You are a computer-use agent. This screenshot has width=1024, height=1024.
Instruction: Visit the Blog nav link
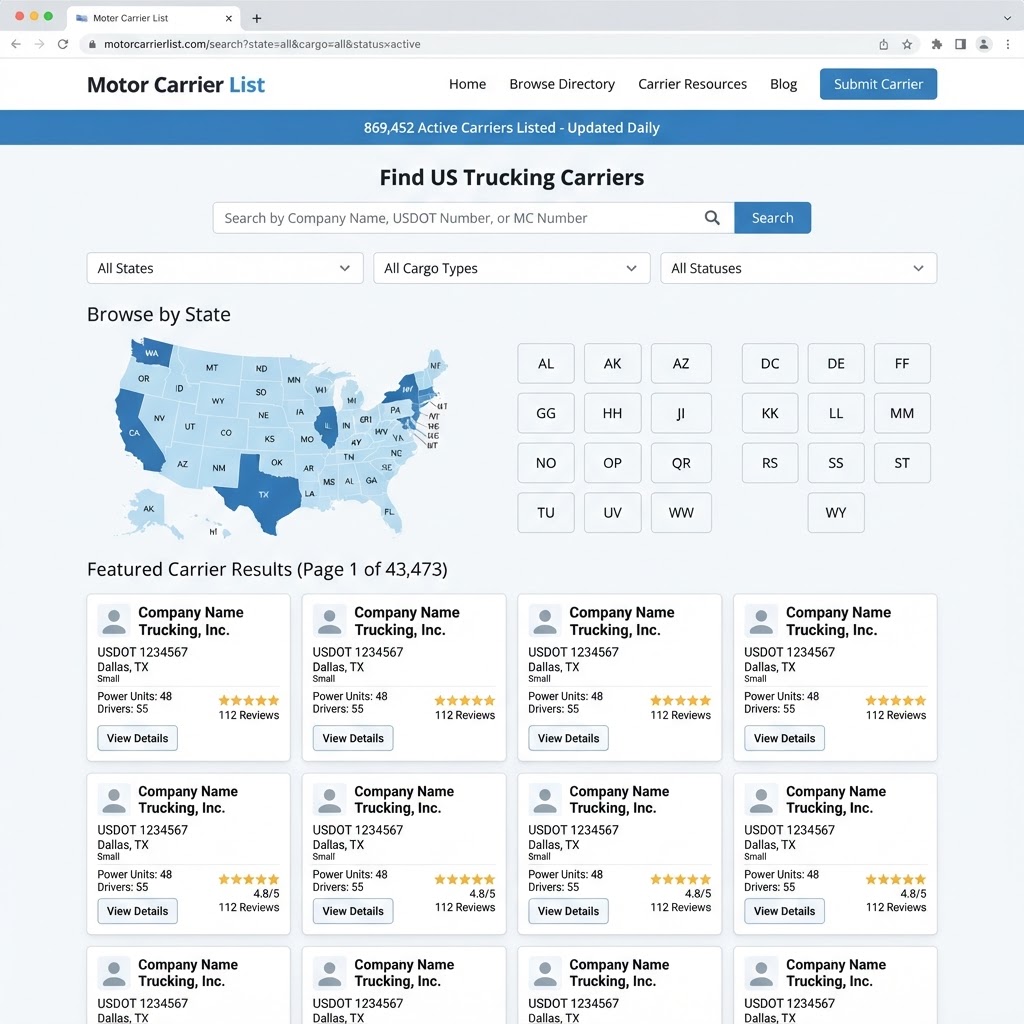783,84
